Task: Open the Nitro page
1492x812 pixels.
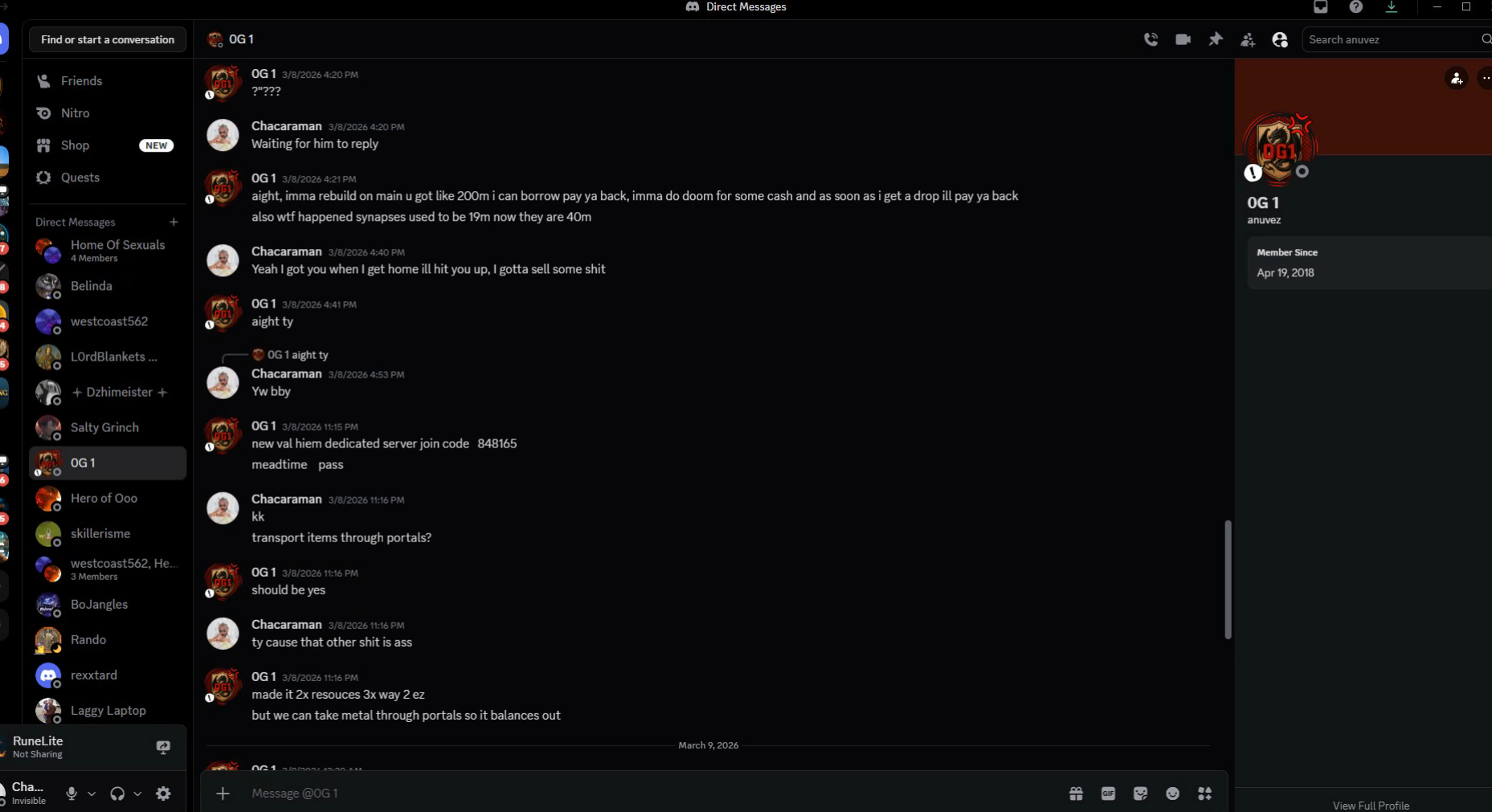Action: (75, 113)
